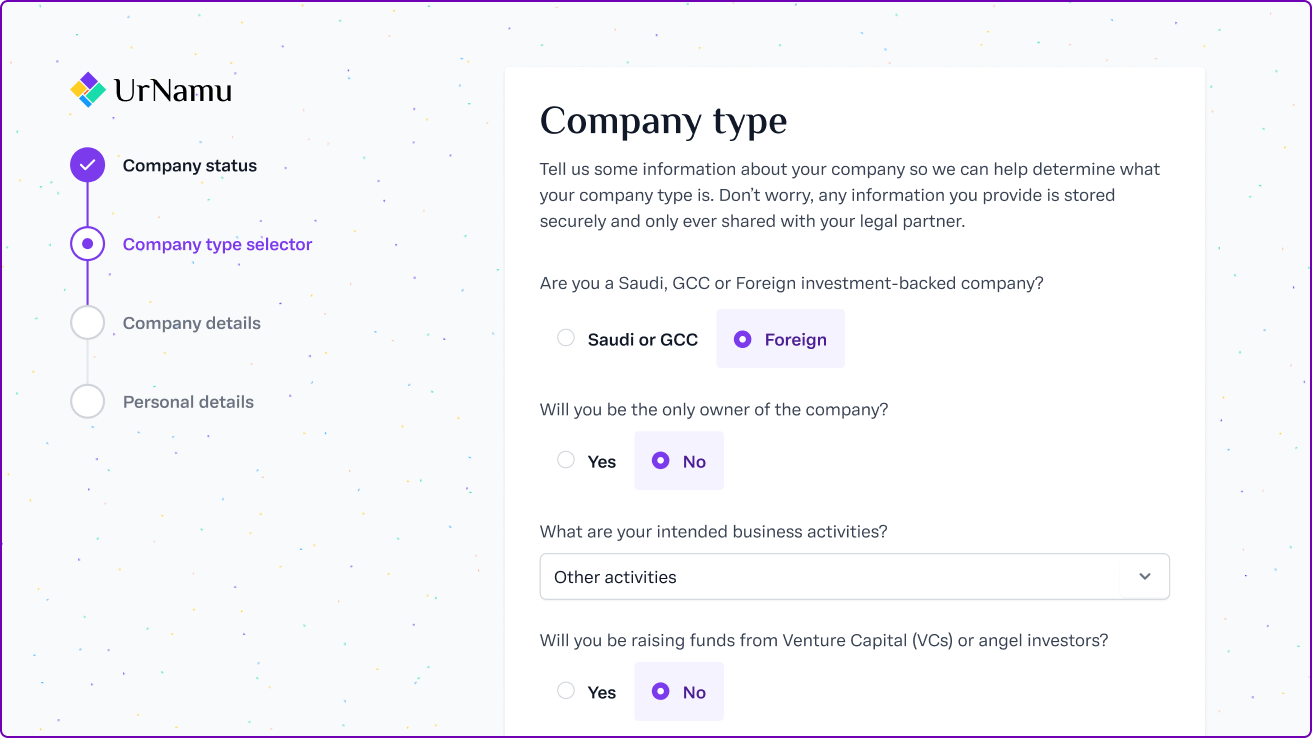Jump to the Personal details step label
1312x738 pixels.
(188, 403)
